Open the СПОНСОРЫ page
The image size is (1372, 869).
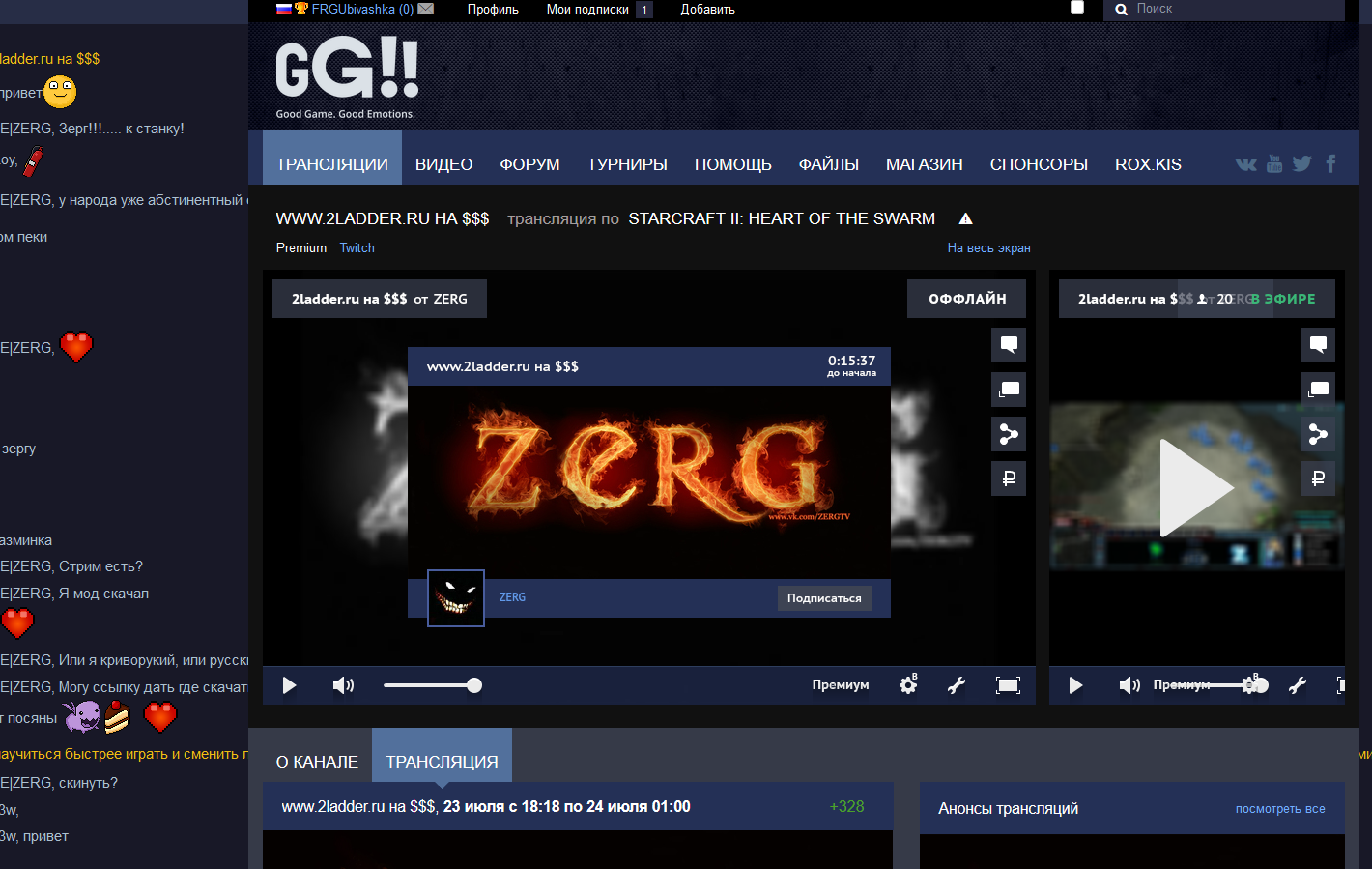tap(1039, 164)
